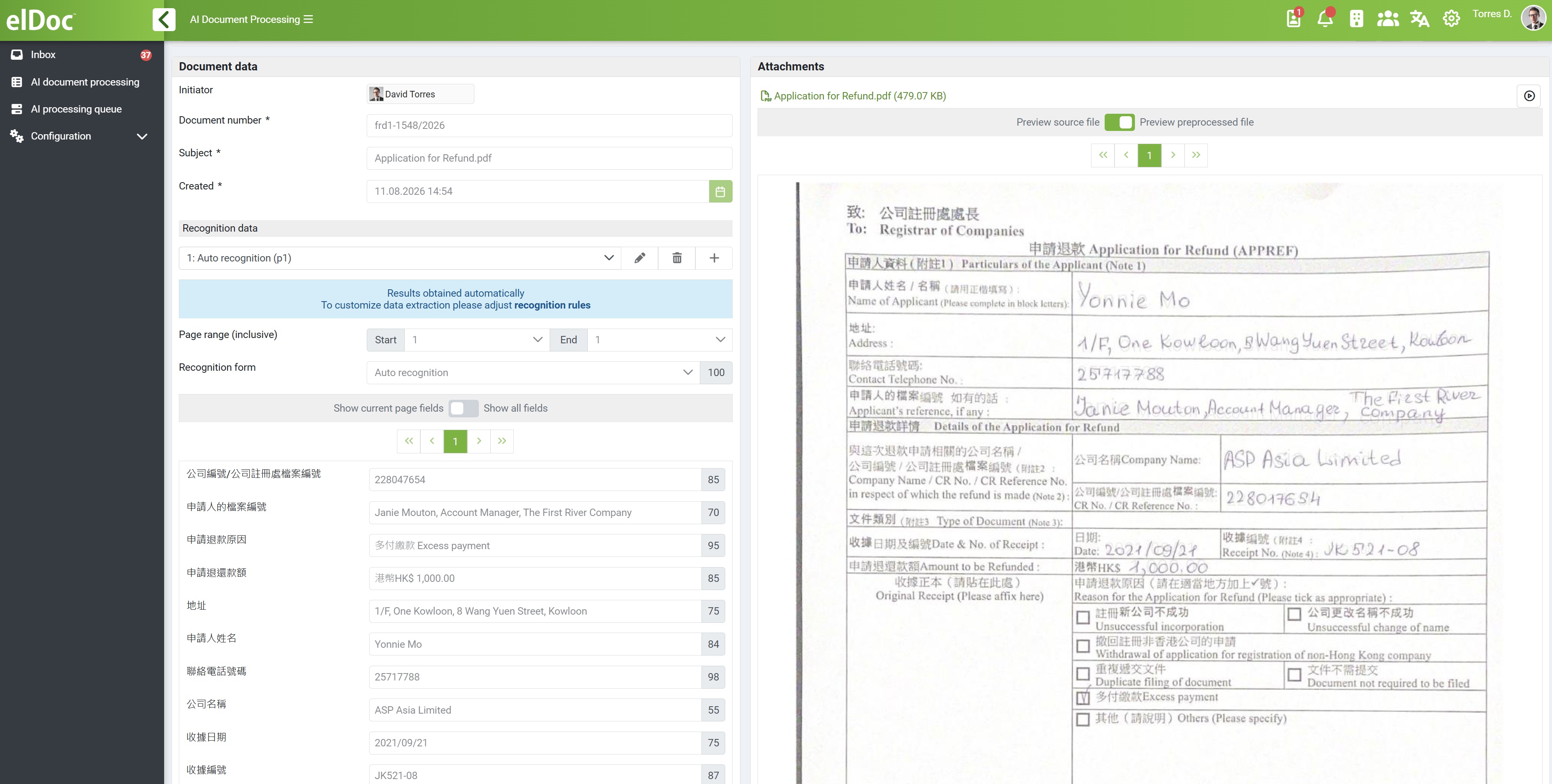Open language translation icon

click(1419, 19)
